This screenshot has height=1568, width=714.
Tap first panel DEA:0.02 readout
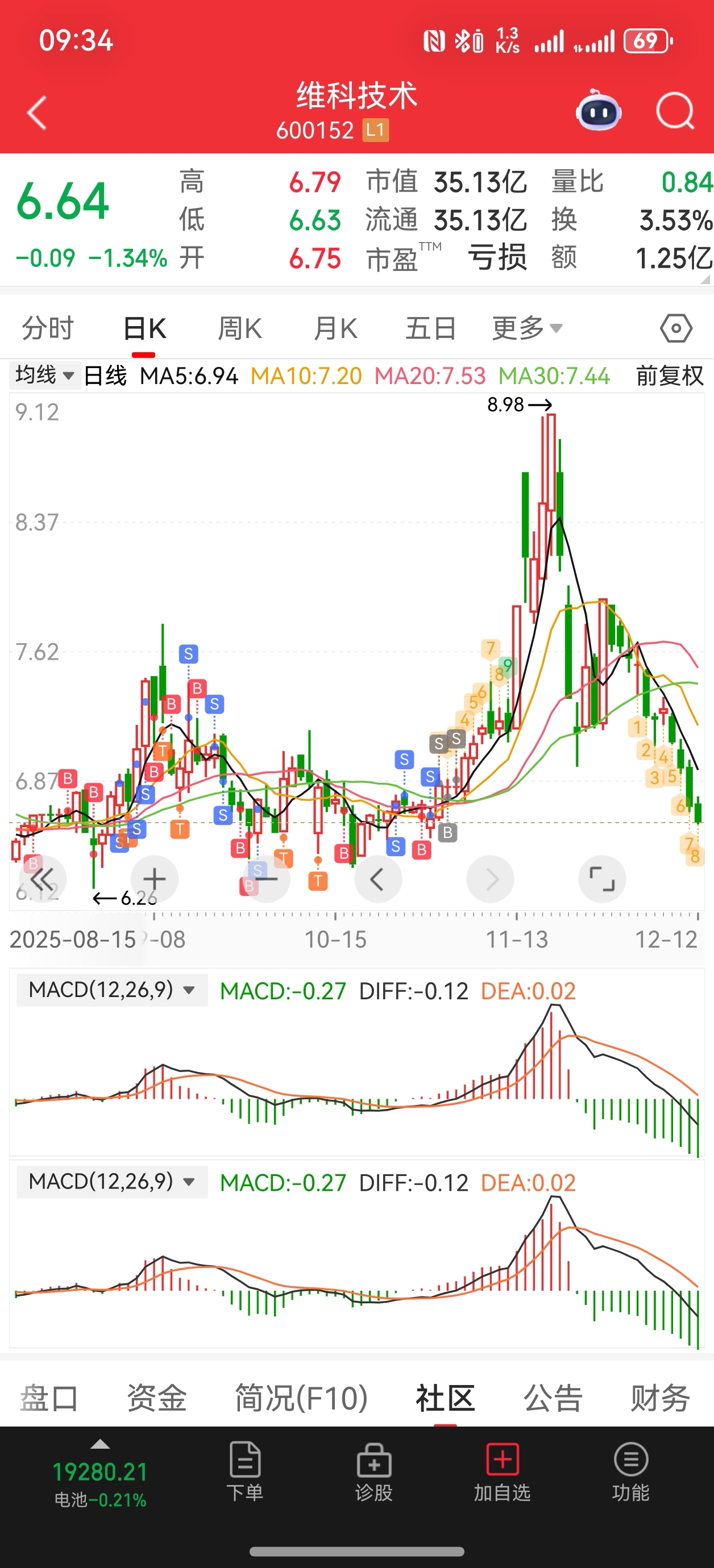click(x=528, y=991)
